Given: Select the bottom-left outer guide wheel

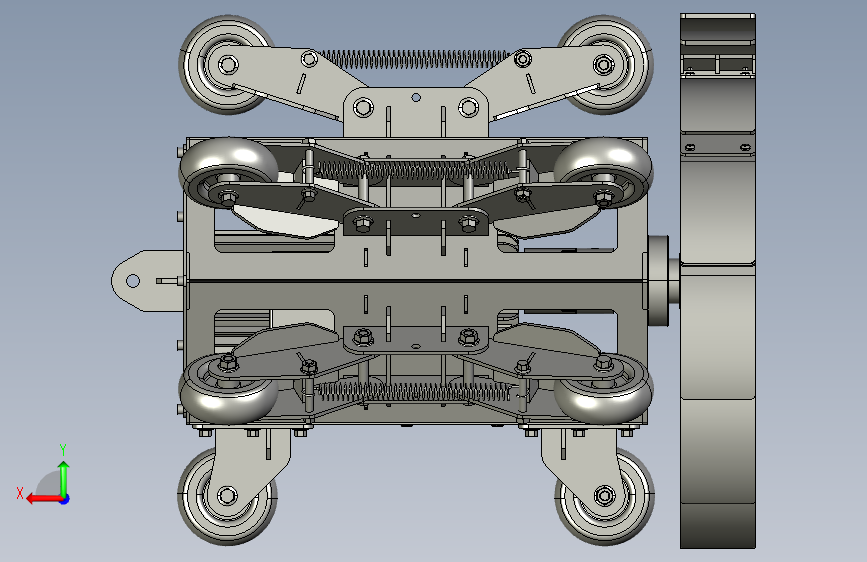Looking at the screenshot, I should pos(227,496).
